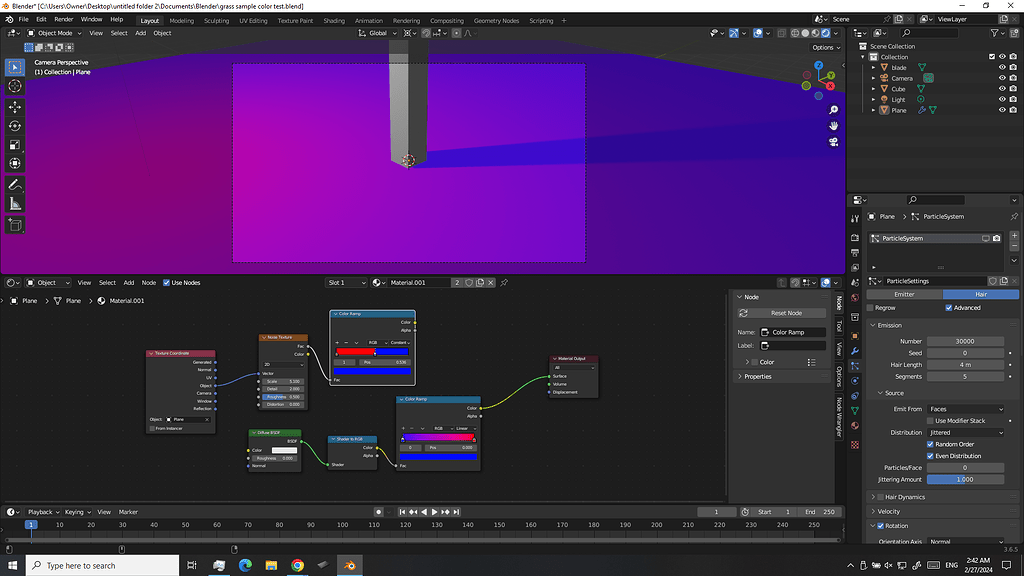Viewport: 1024px width, 576px height.
Task: Toggle the camera view icon
Action: pos(833,142)
